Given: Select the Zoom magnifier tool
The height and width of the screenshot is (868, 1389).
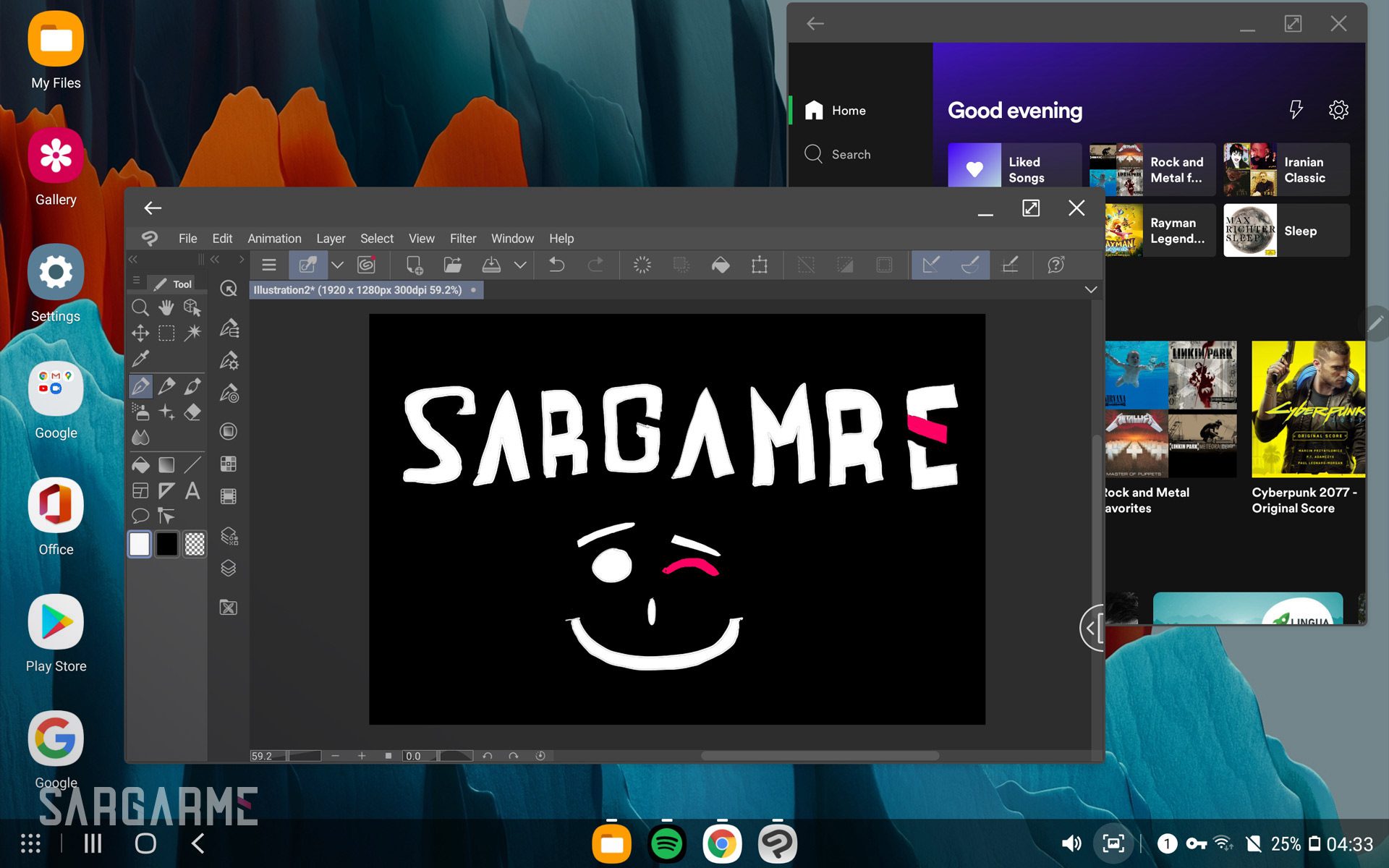Looking at the screenshot, I should (x=140, y=307).
